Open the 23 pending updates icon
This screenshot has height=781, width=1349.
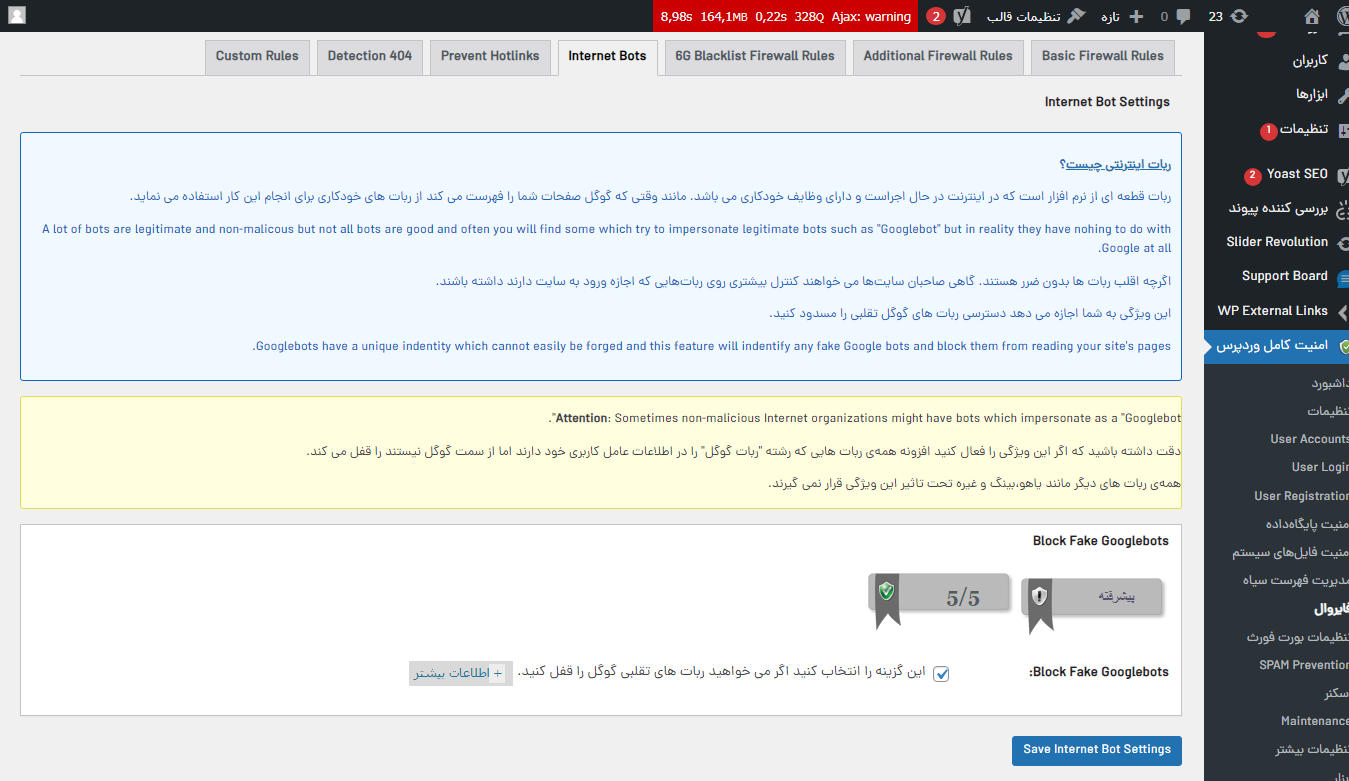pos(1239,16)
